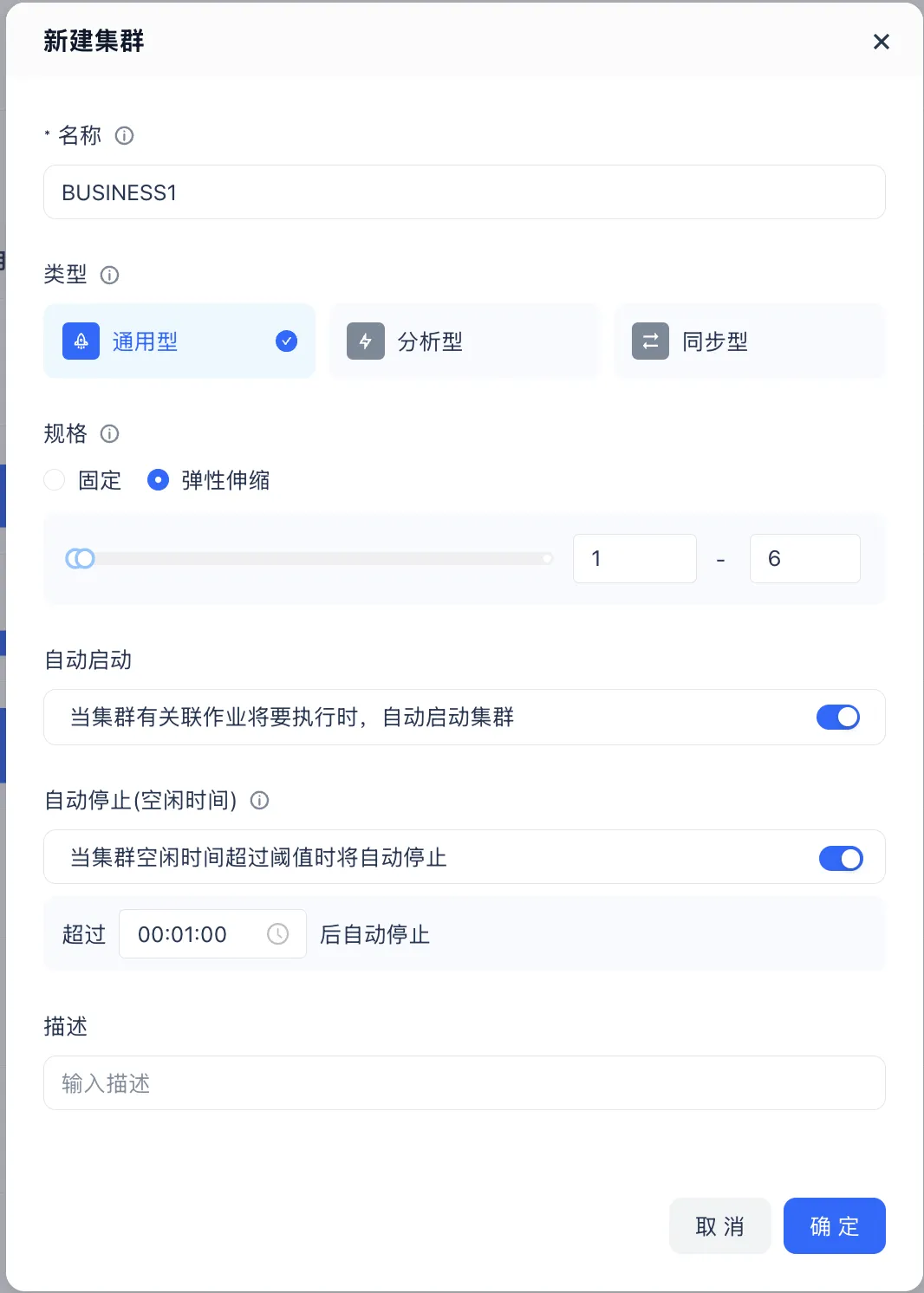Click the 通用型 rocket icon
The image size is (924, 1293).
[x=81, y=341]
